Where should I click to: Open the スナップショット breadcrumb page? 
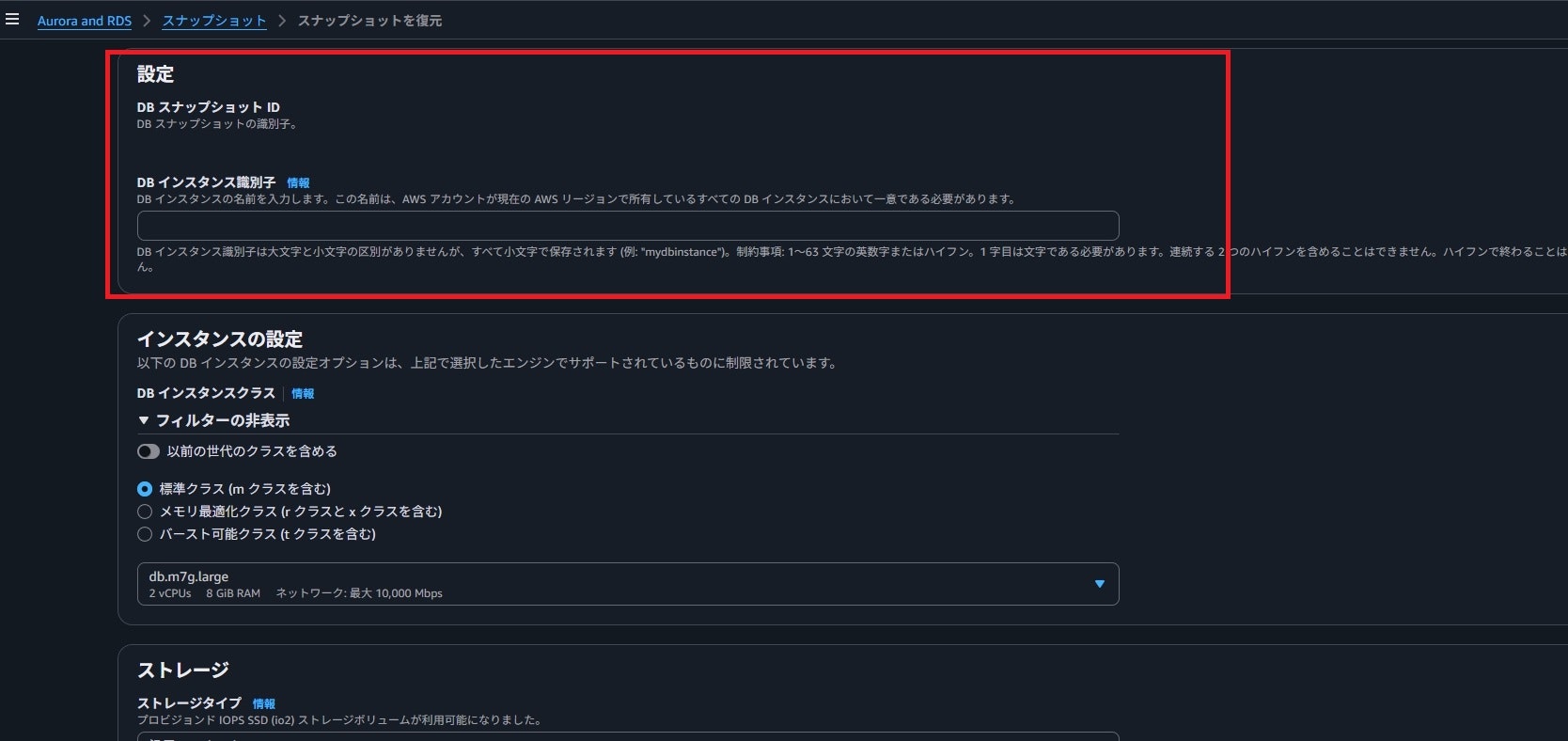pos(214,19)
